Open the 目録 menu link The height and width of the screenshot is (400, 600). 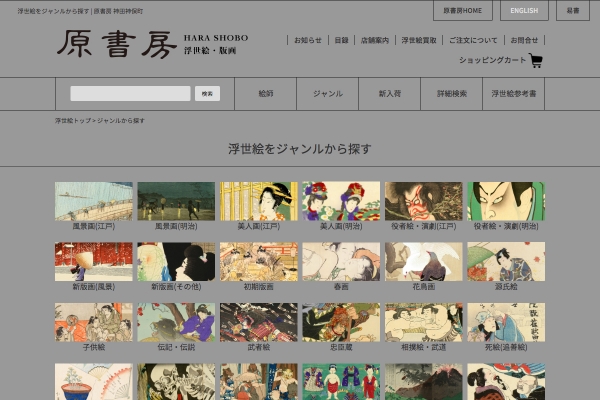[x=341, y=40]
